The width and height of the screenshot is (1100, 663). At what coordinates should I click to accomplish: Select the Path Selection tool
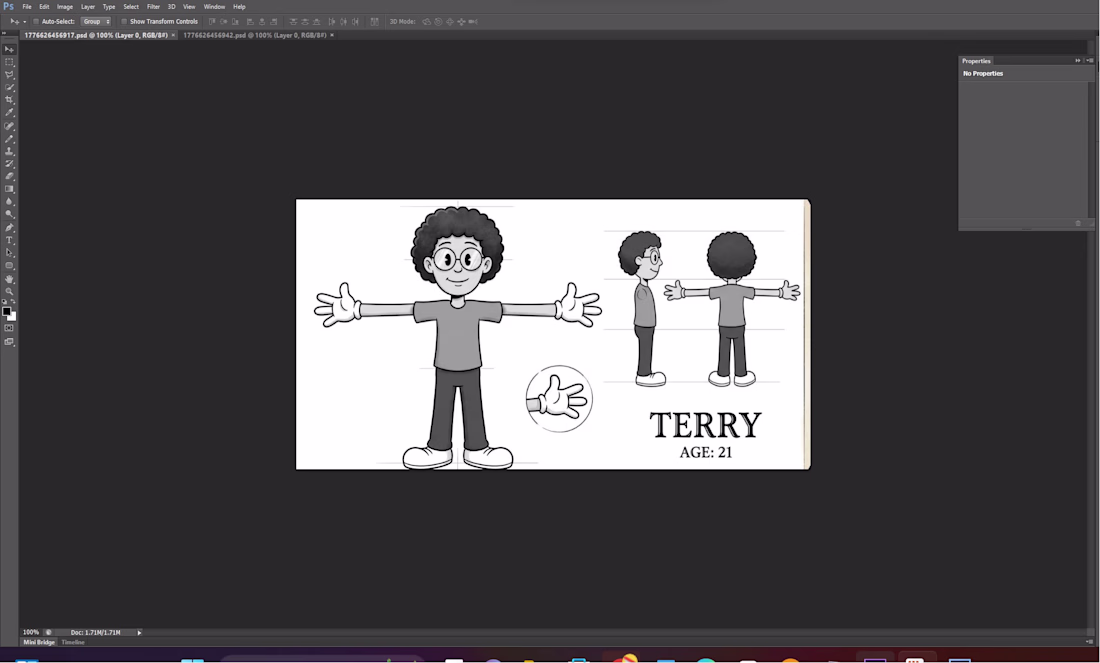pos(9,253)
